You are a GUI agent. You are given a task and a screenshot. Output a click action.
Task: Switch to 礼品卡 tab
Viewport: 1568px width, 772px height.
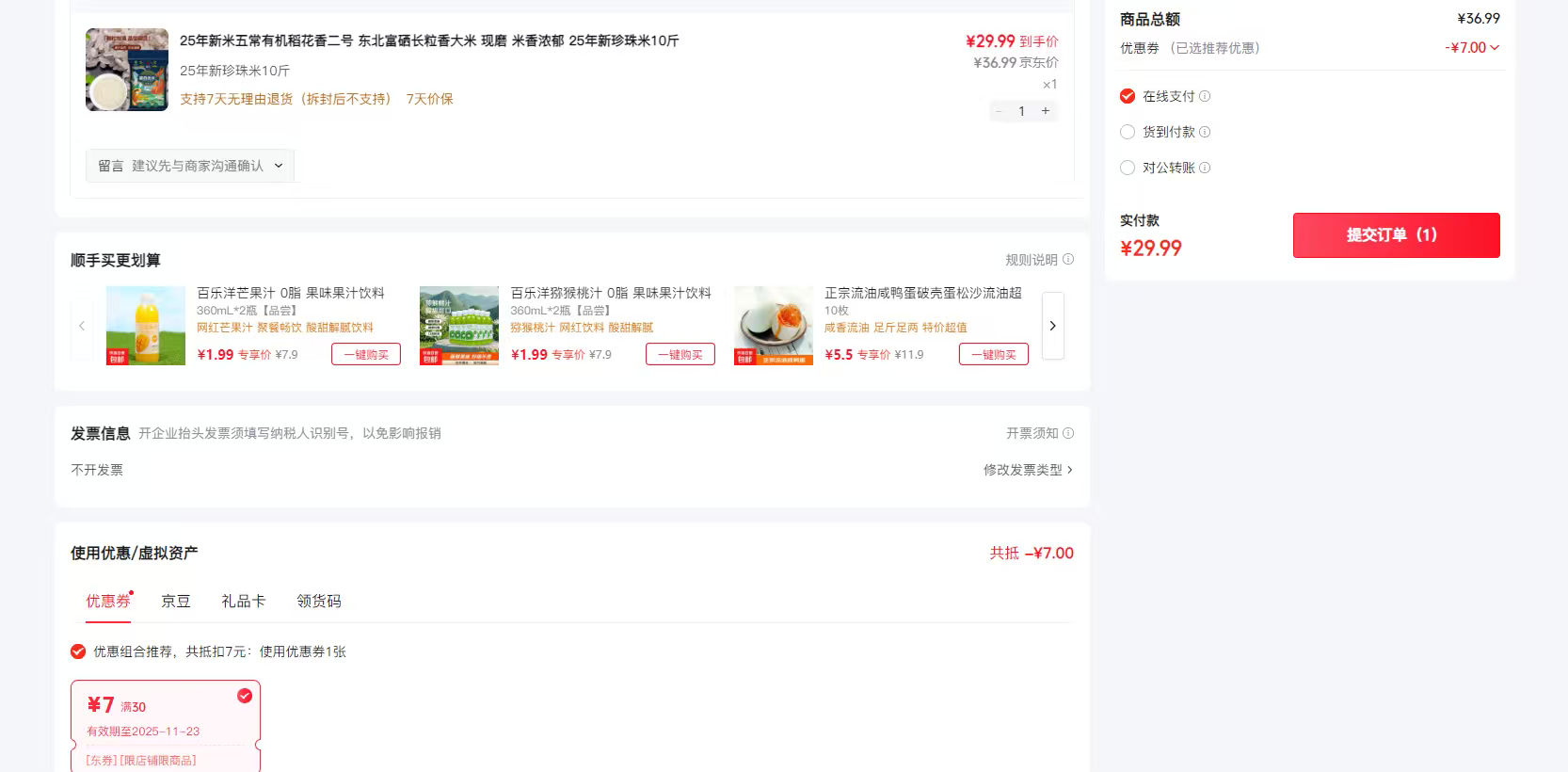pos(244,601)
